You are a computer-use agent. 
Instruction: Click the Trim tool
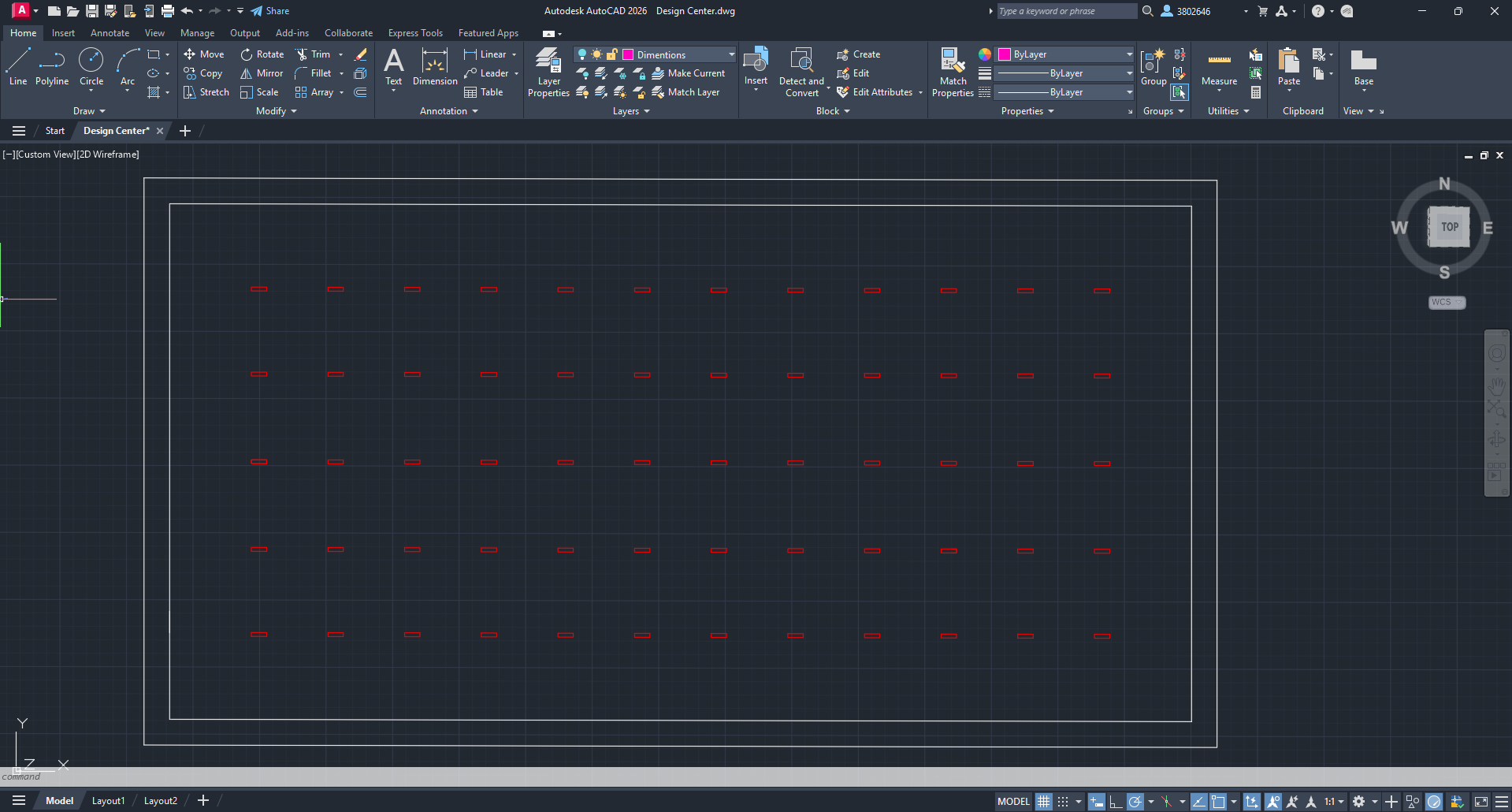coord(314,54)
